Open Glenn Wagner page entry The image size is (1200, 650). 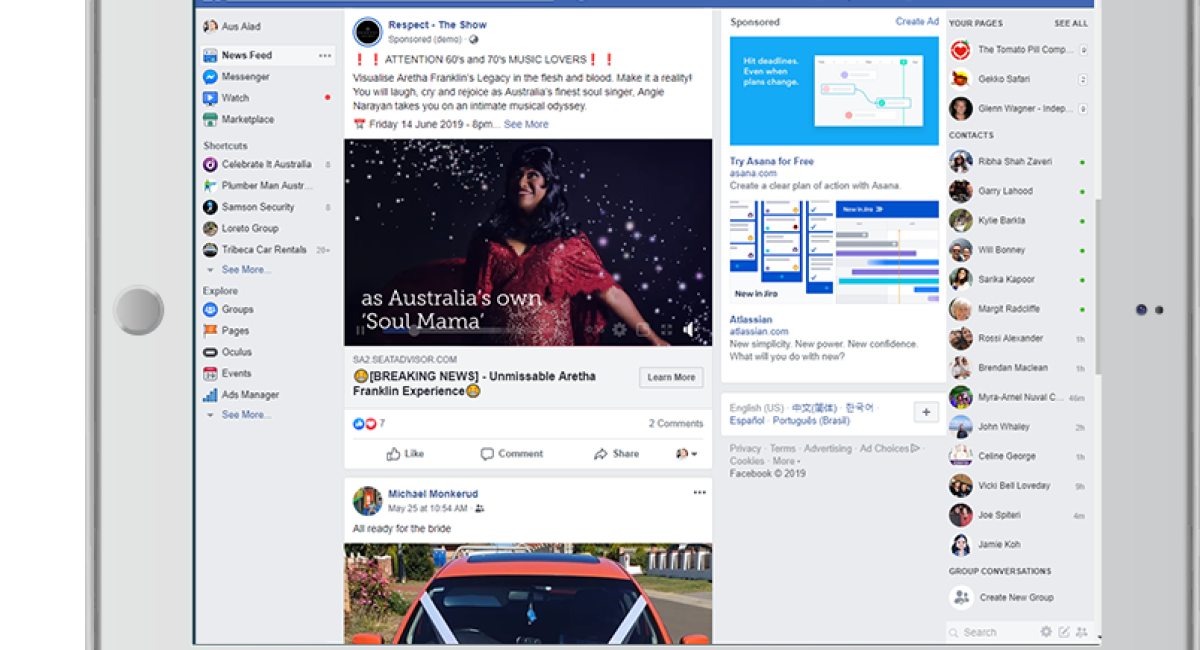[x=1018, y=109]
